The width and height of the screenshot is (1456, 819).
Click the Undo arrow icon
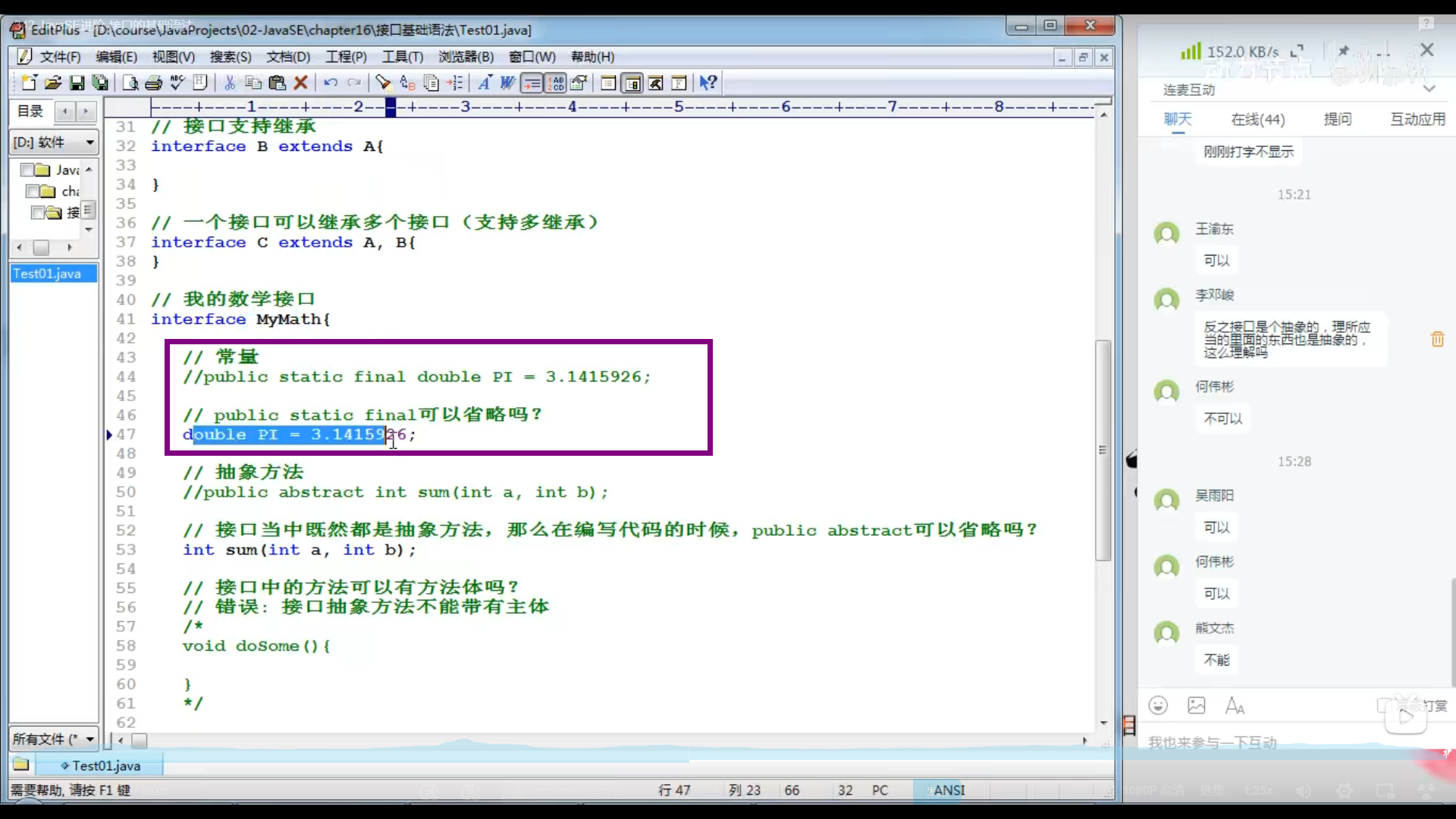point(331,83)
